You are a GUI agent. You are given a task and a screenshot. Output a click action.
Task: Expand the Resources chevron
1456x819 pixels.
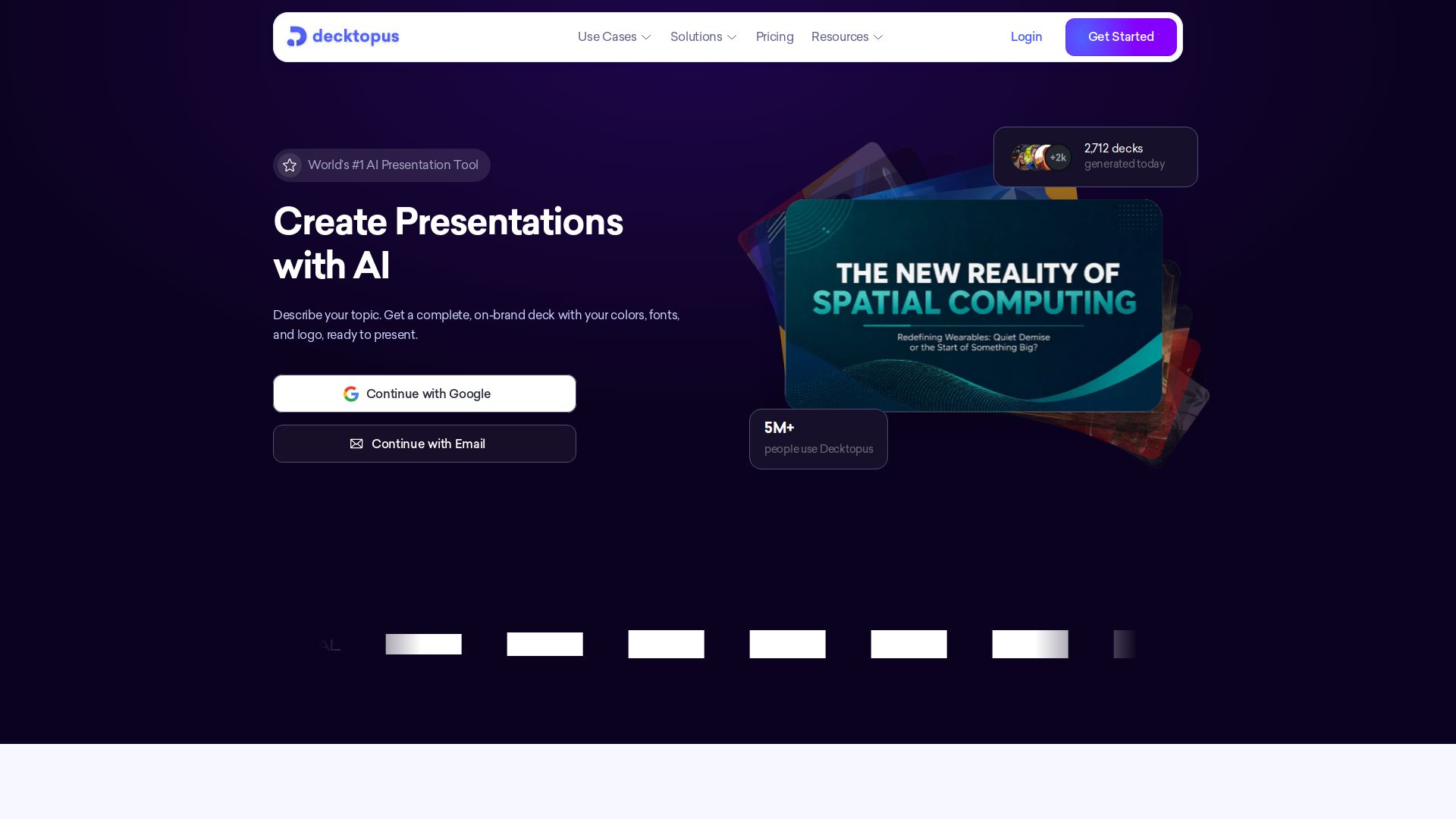tap(878, 37)
